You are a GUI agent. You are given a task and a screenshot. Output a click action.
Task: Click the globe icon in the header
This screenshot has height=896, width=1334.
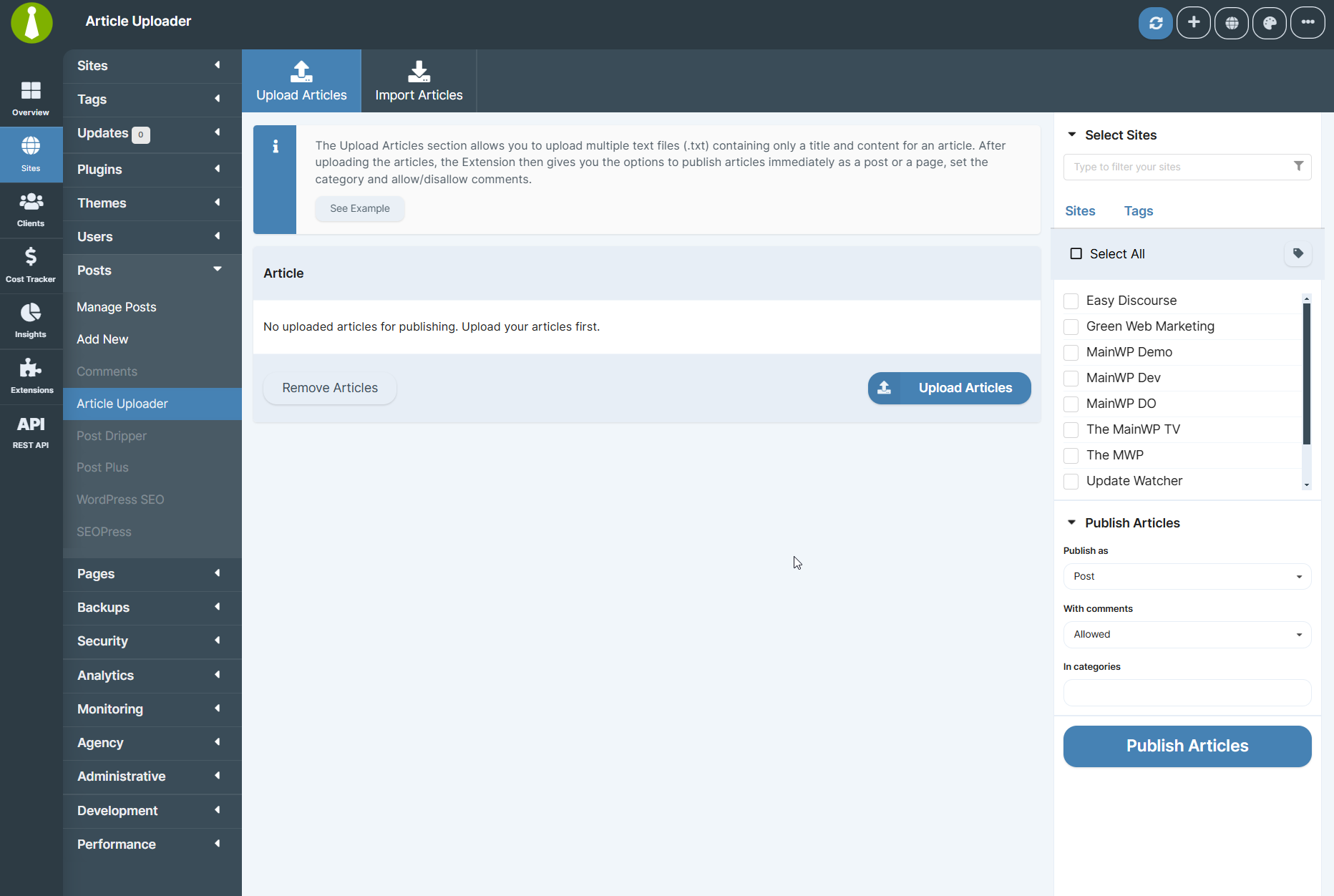pos(1231,22)
